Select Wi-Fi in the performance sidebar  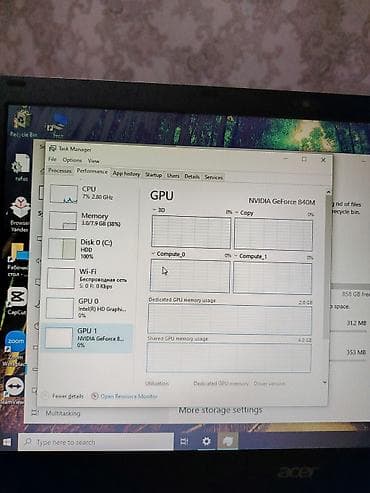click(x=88, y=278)
